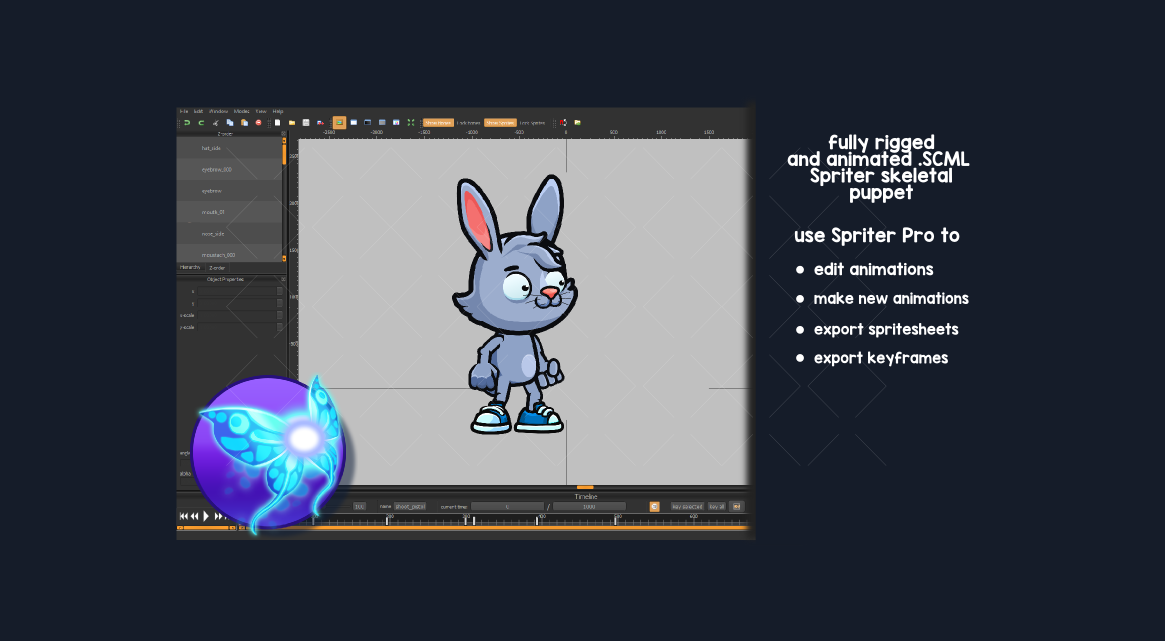The image size is (1165, 641).
Task: Select the mouth_01 row
Action: 229,212
